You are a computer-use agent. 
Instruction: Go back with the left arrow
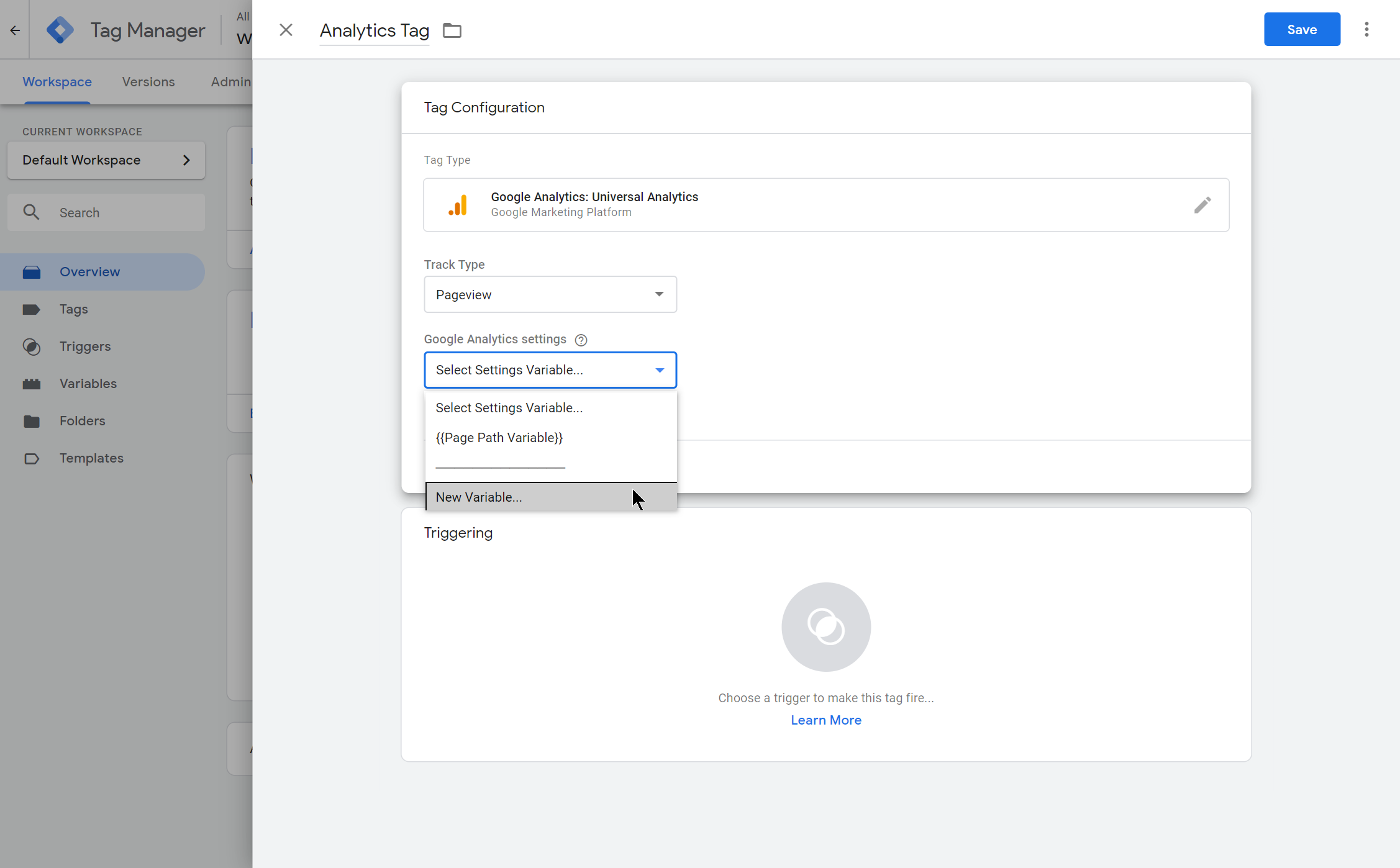[x=15, y=30]
